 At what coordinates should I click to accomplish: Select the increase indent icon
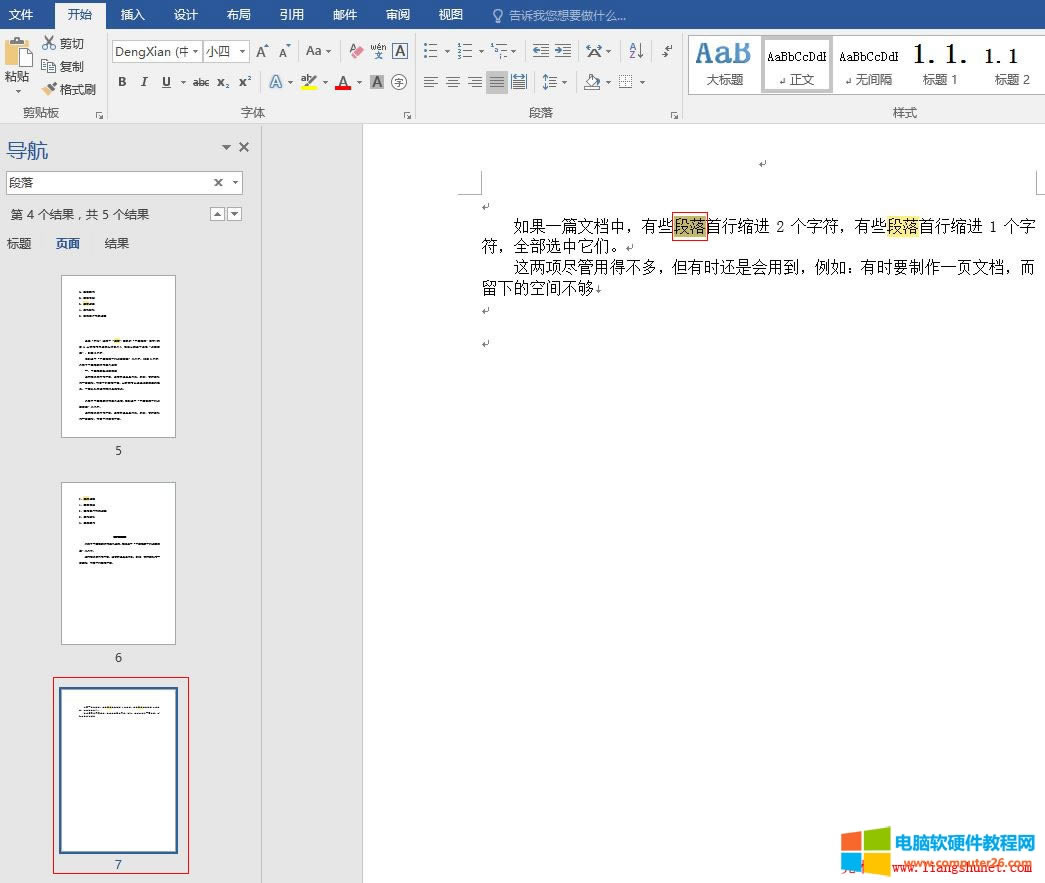point(561,50)
